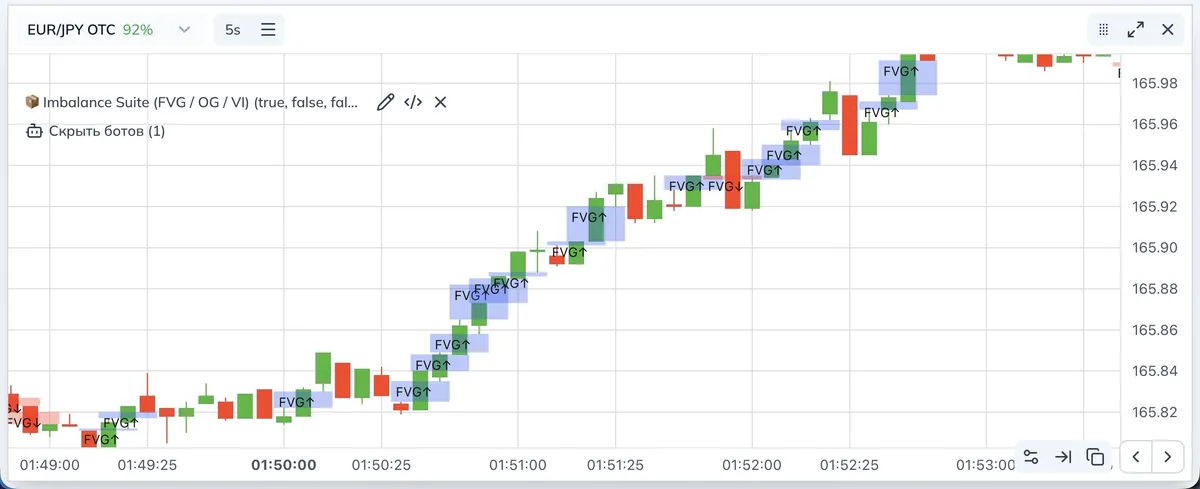1200x489 pixels.
Task: Open chart settings sliders icon
Action: 1031,457
